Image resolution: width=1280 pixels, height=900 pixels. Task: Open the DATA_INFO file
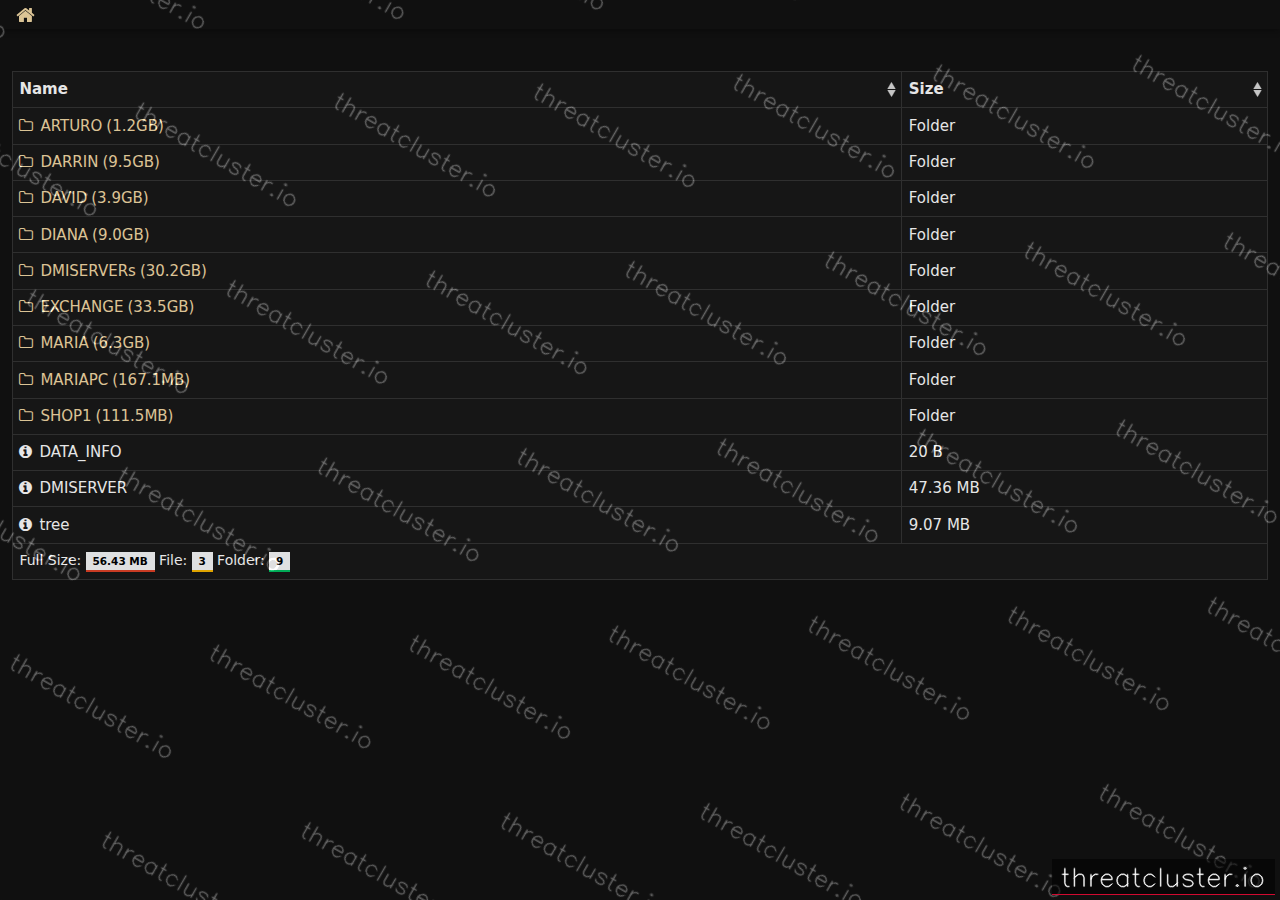[80, 452]
